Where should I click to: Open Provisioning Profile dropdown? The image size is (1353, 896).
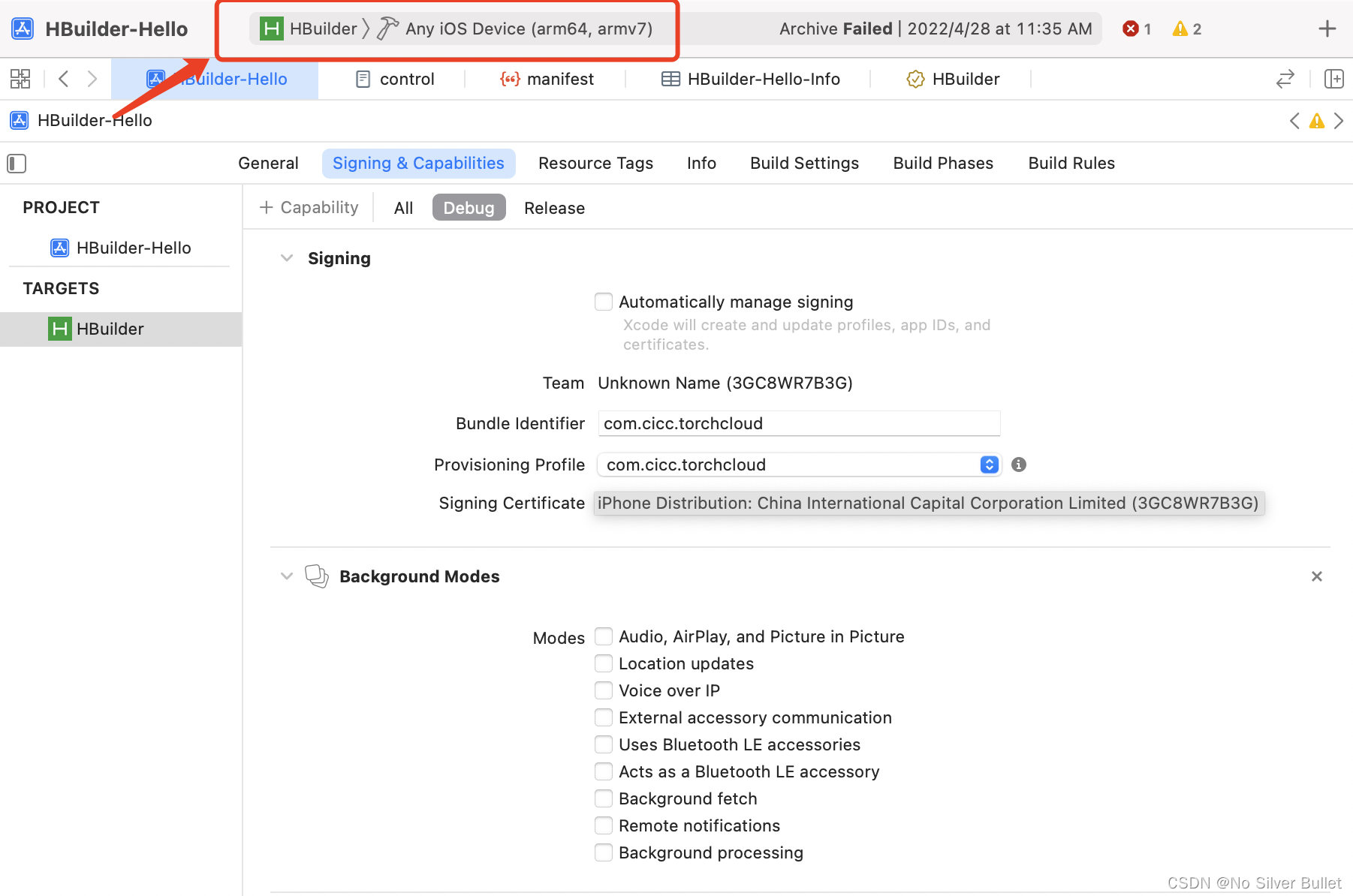tap(799, 465)
